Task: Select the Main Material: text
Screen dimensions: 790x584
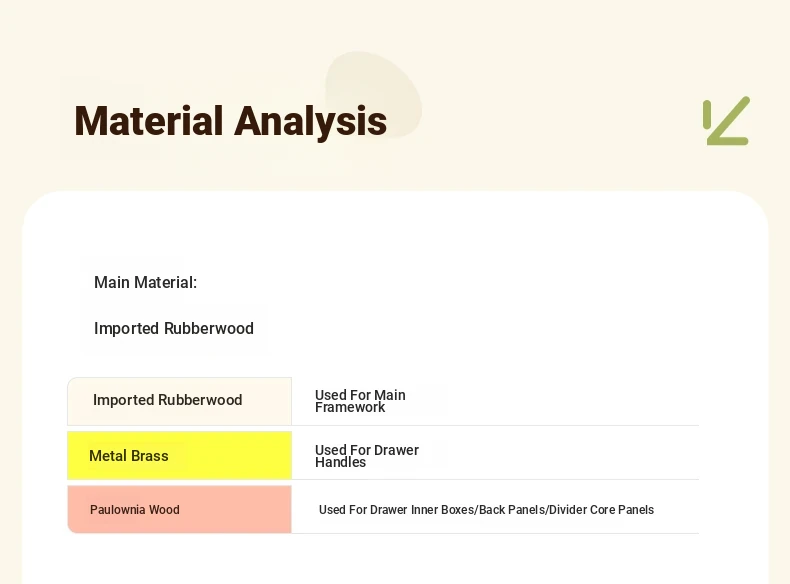Action: click(145, 282)
